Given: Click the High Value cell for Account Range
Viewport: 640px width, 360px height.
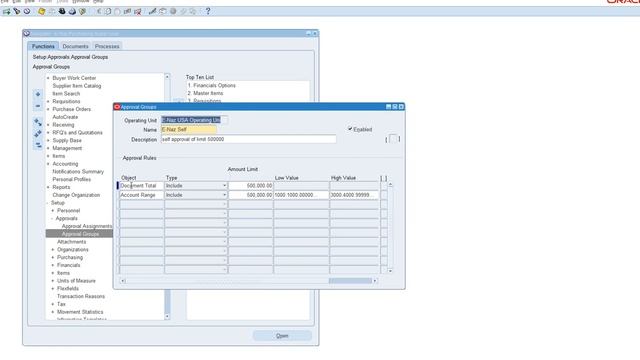Looking at the screenshot, I should coord(354,195).
